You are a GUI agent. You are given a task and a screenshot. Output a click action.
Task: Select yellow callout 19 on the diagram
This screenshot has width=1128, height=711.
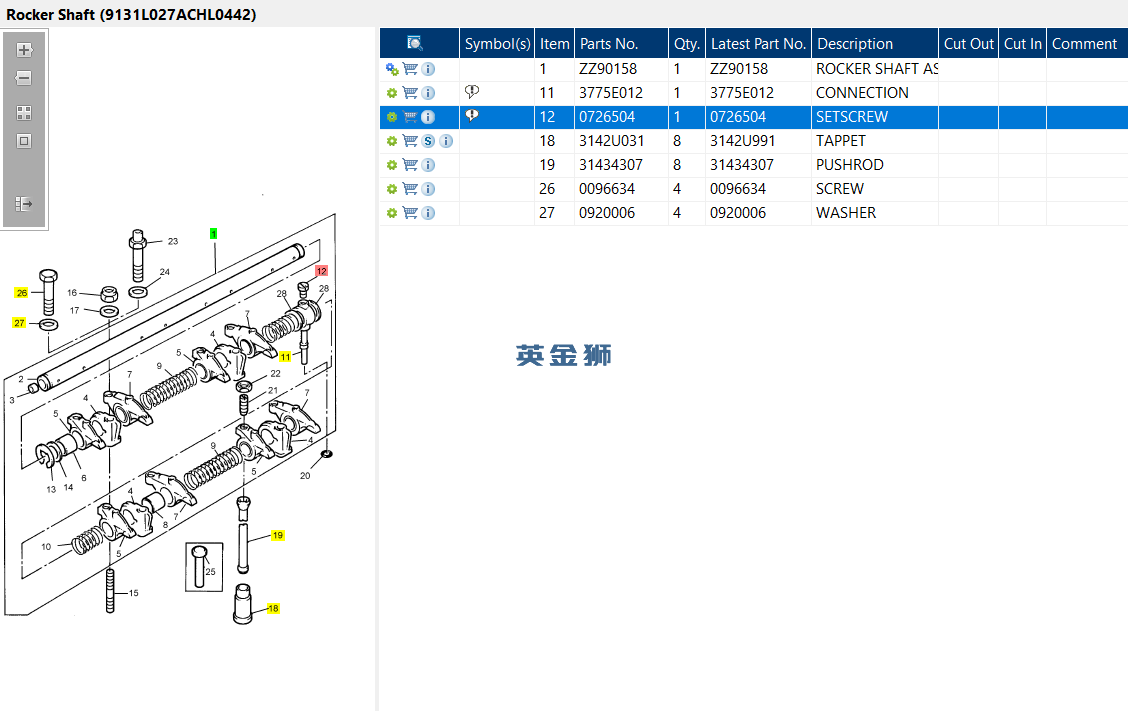(278, 535)
